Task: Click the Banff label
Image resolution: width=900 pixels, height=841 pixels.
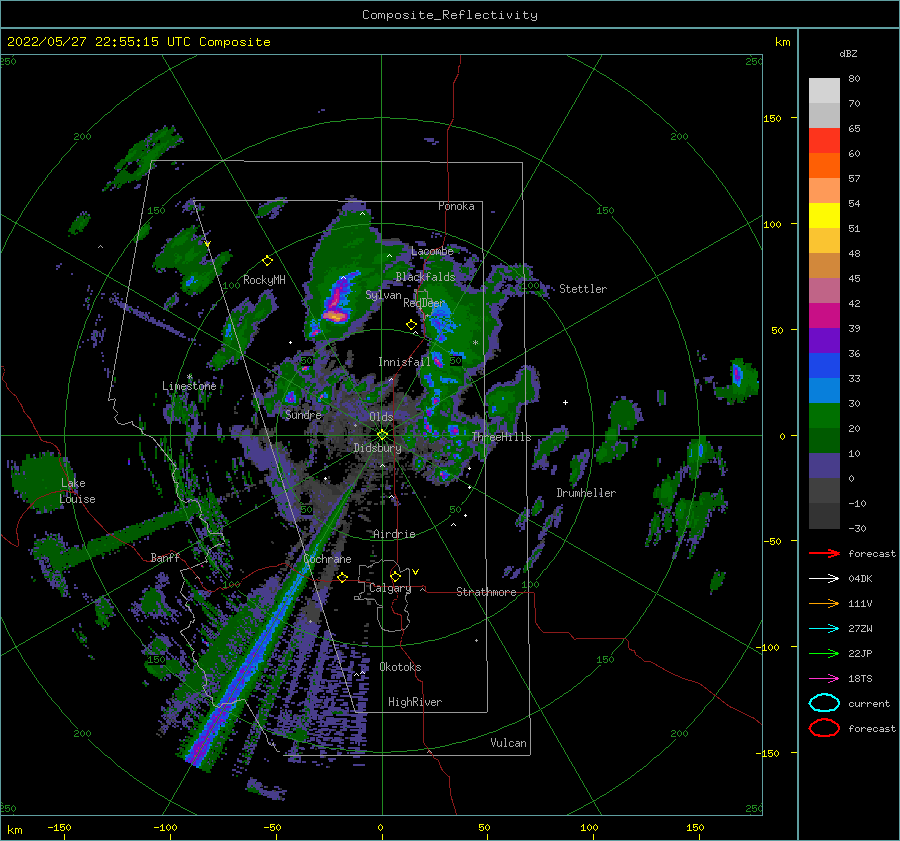Action: click(x=165, y=557)
